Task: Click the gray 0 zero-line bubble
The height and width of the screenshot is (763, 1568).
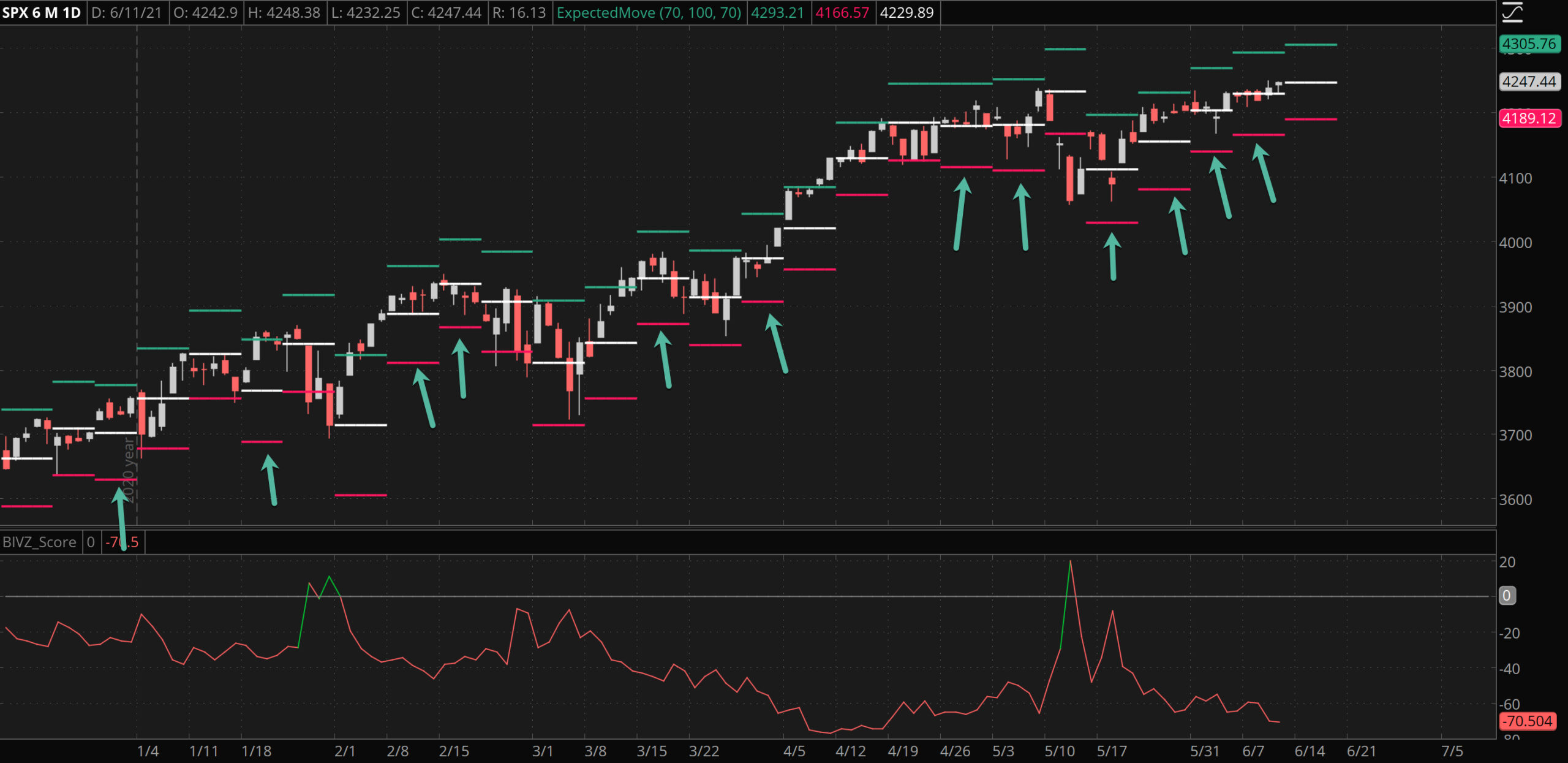Action: click(x=1506, y=595)
